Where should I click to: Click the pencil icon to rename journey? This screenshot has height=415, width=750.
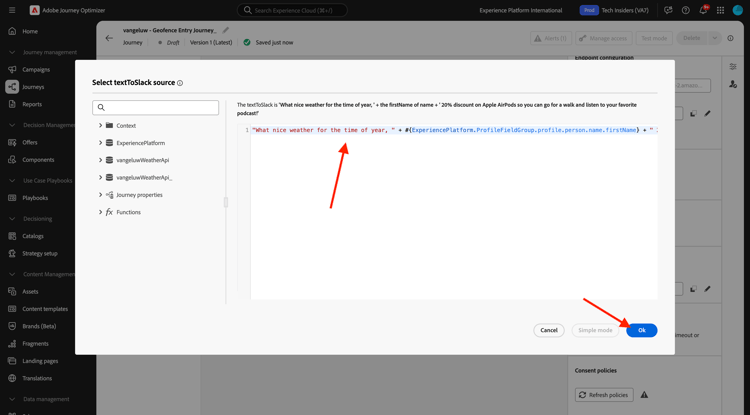click(226, 30)
